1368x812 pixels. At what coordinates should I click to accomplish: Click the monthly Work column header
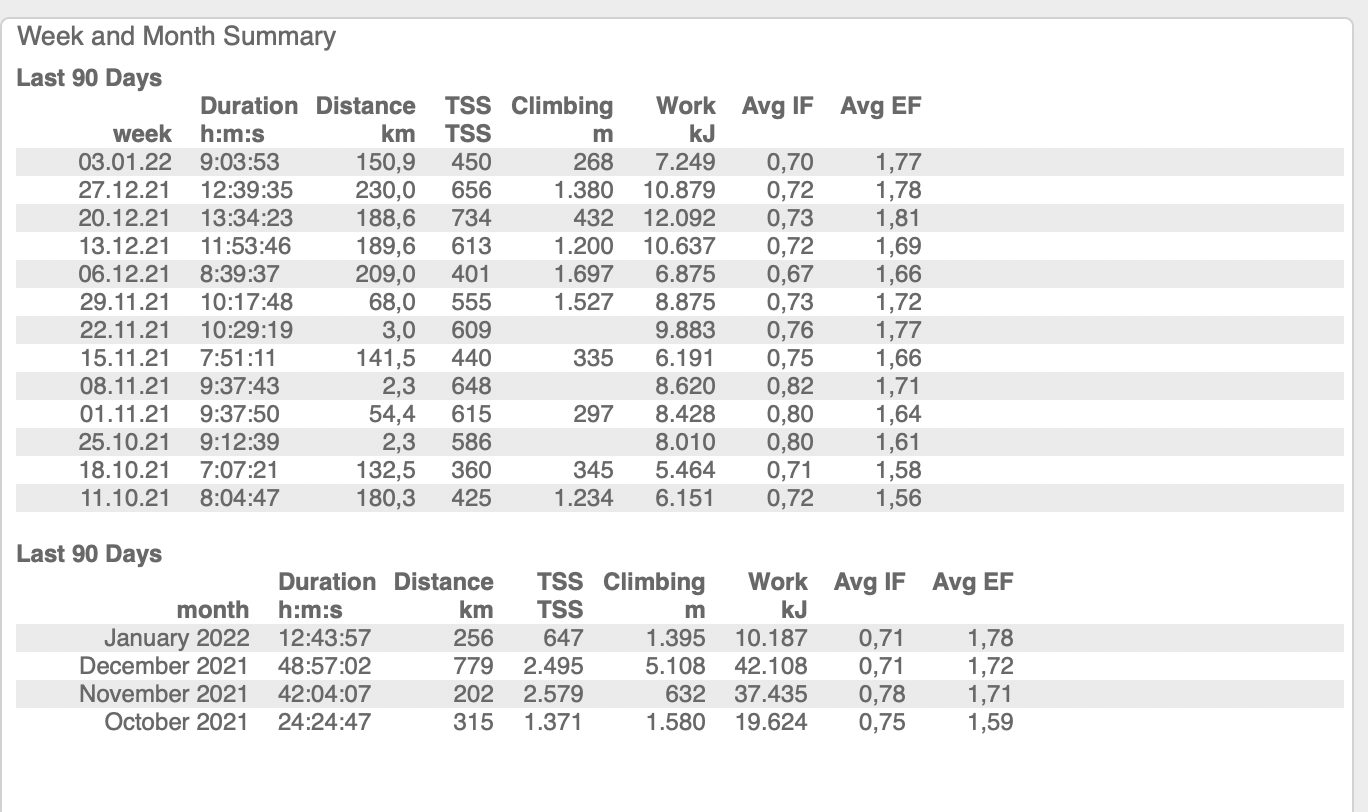[777, 582]
